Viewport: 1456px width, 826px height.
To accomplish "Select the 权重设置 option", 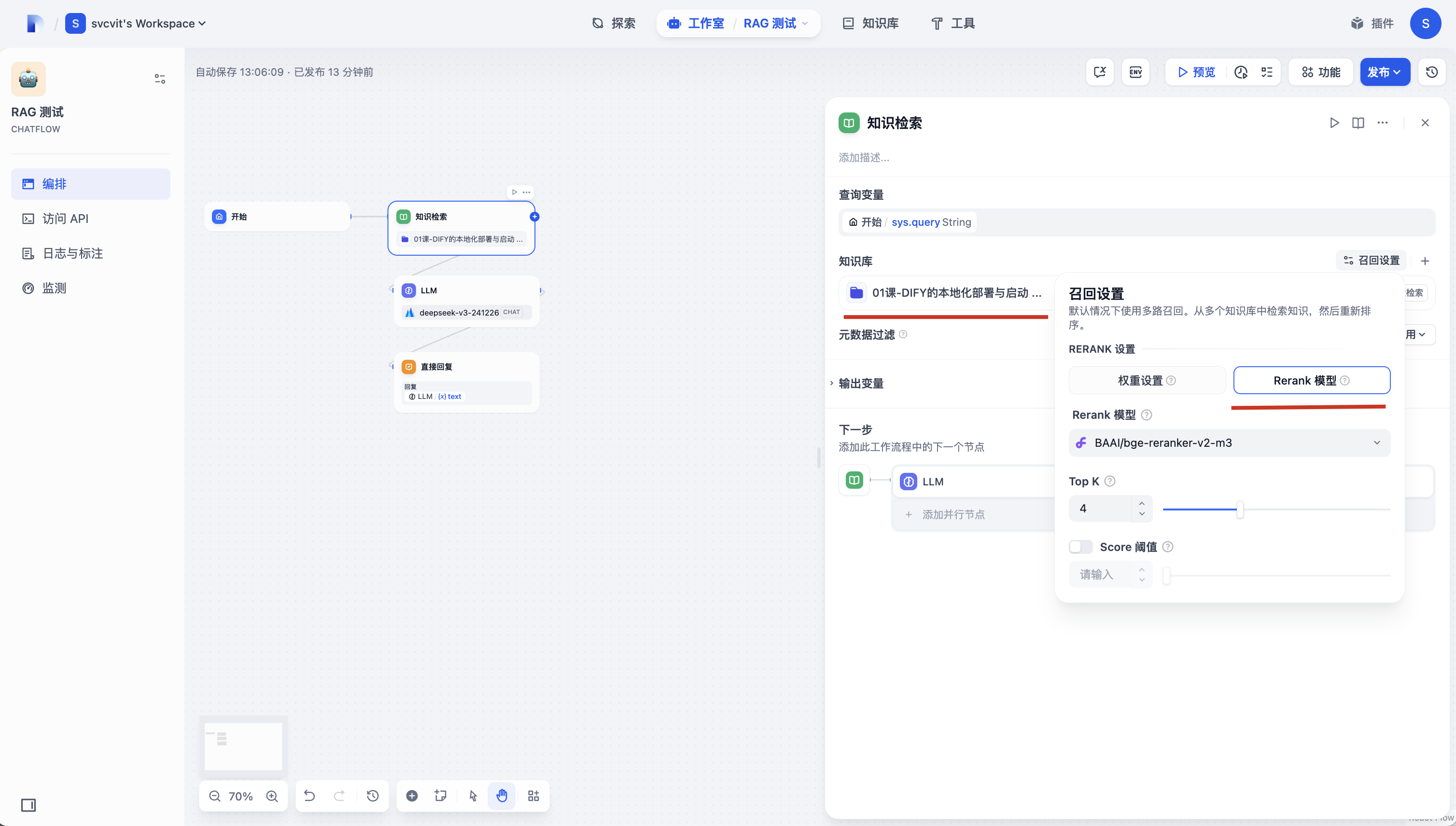I will pyautogui.click(x=1147, y=380).
